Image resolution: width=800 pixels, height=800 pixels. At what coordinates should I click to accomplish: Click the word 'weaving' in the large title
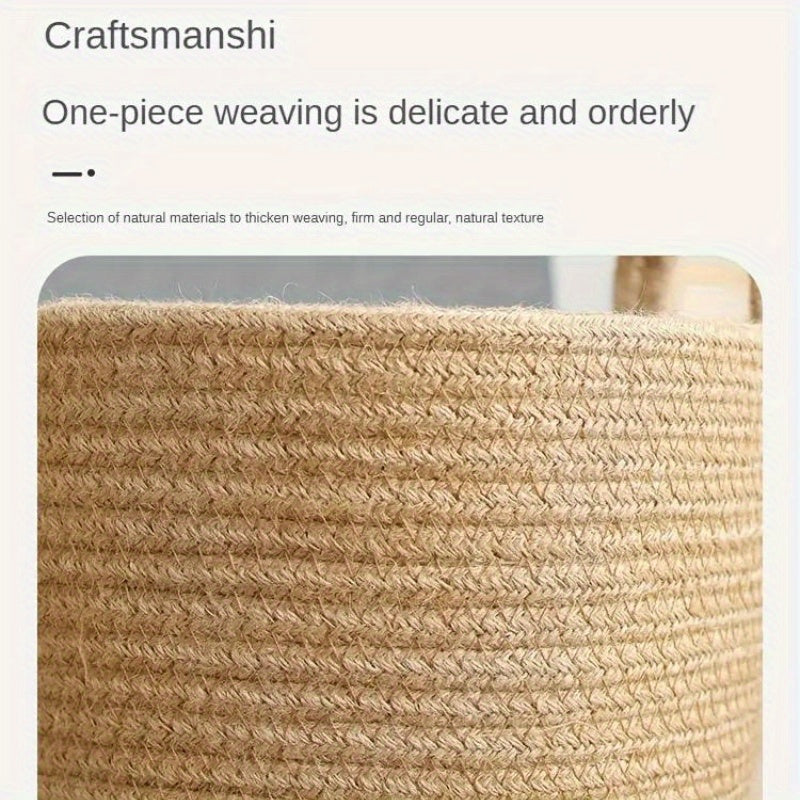pyautogui.click(x=278, y=113)
